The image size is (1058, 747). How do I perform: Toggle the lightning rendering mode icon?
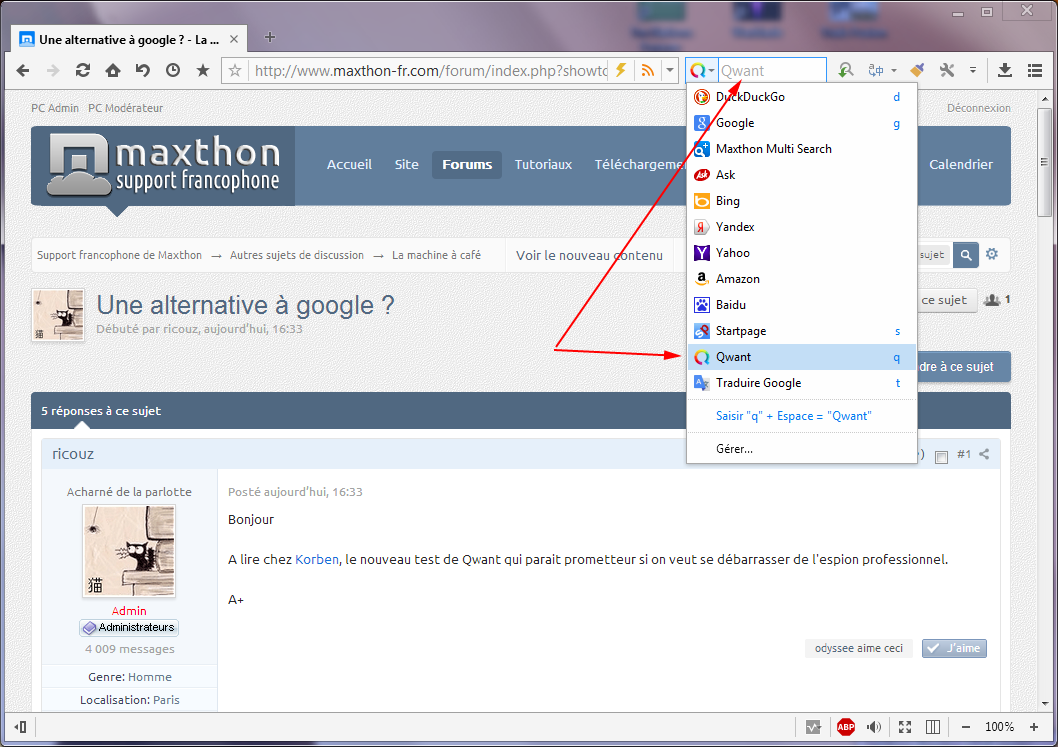tap(621, 70)
